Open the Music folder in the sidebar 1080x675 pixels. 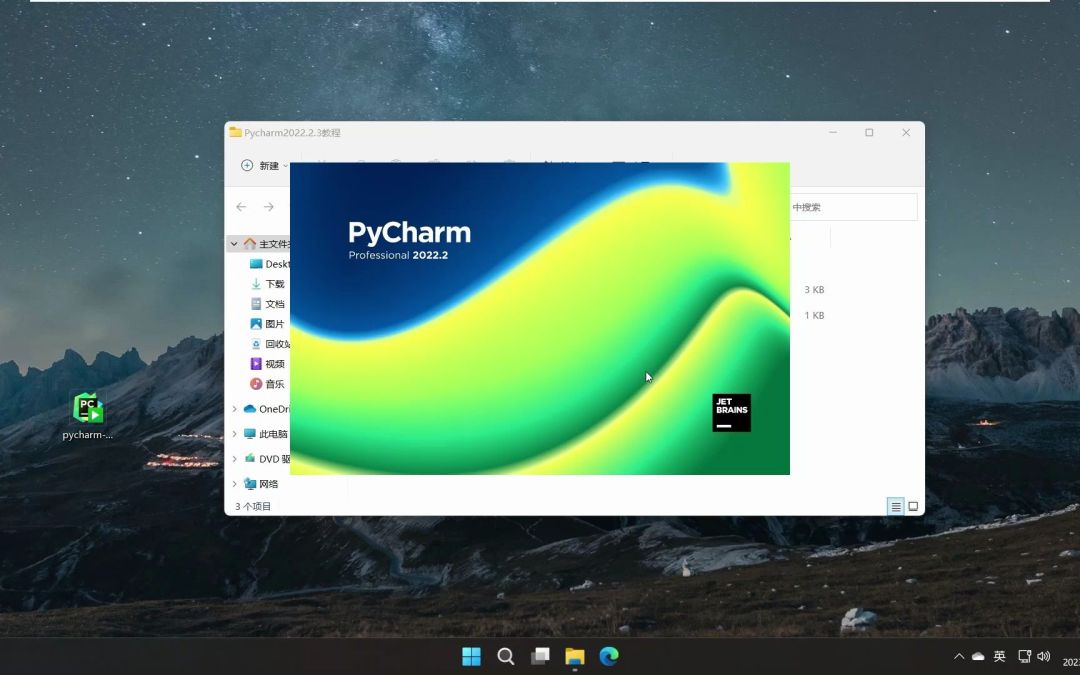269,383
